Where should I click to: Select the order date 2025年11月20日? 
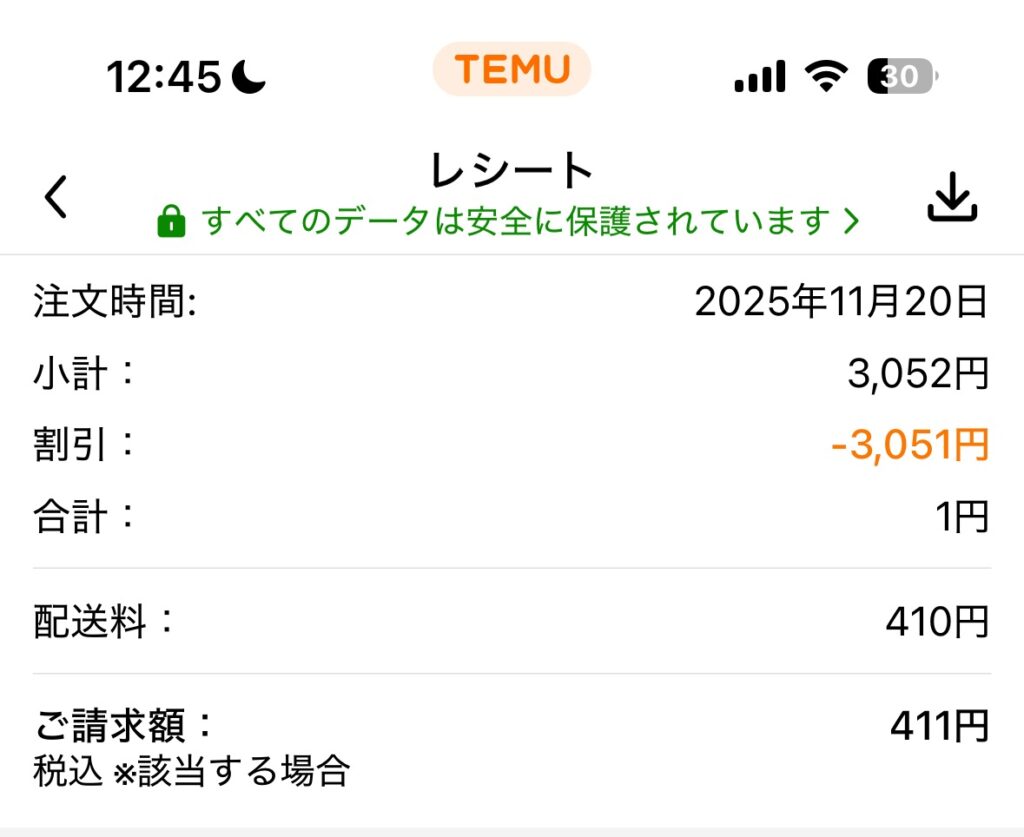tap(841, 301)
